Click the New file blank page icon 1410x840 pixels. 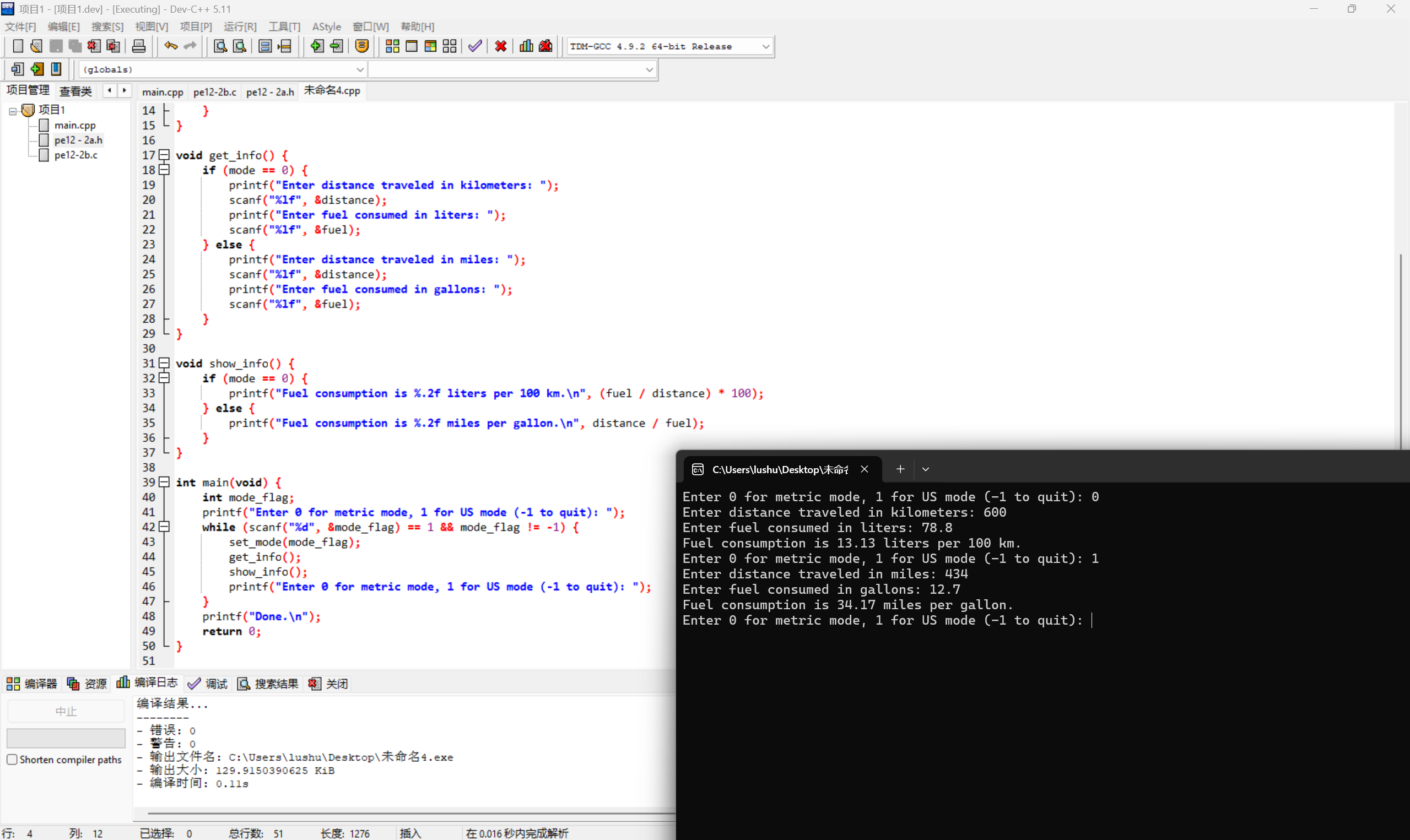18,46
